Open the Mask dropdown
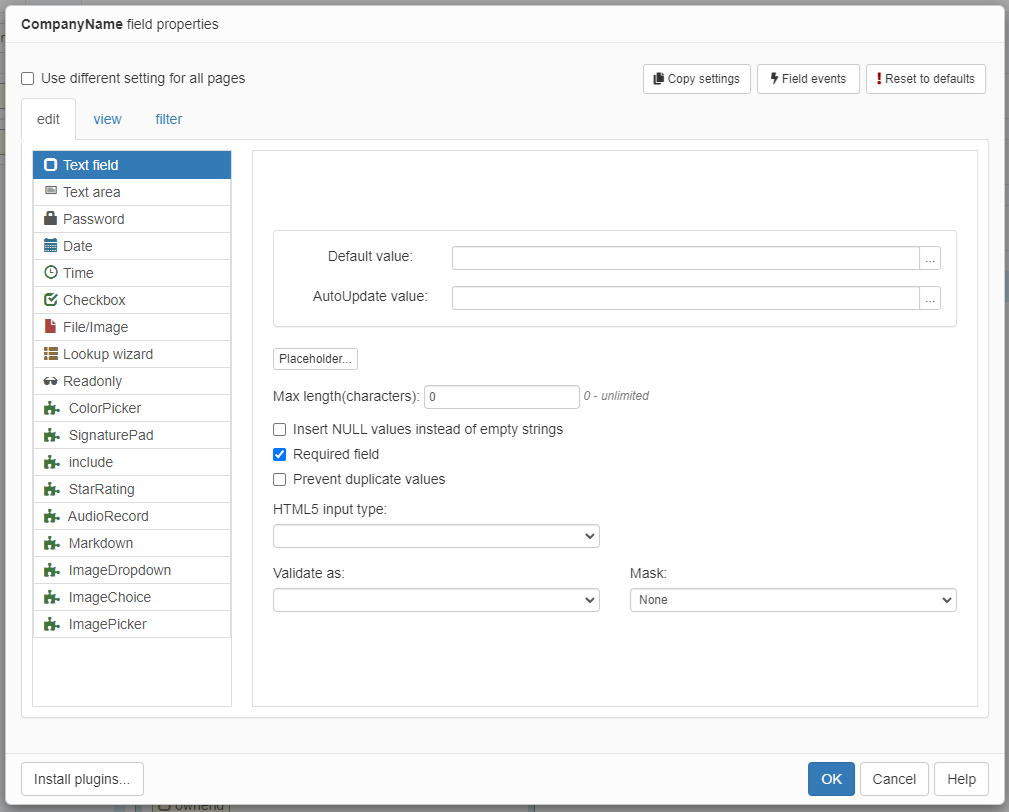This screenshot has height=812, width=1009. click(793, 600)
